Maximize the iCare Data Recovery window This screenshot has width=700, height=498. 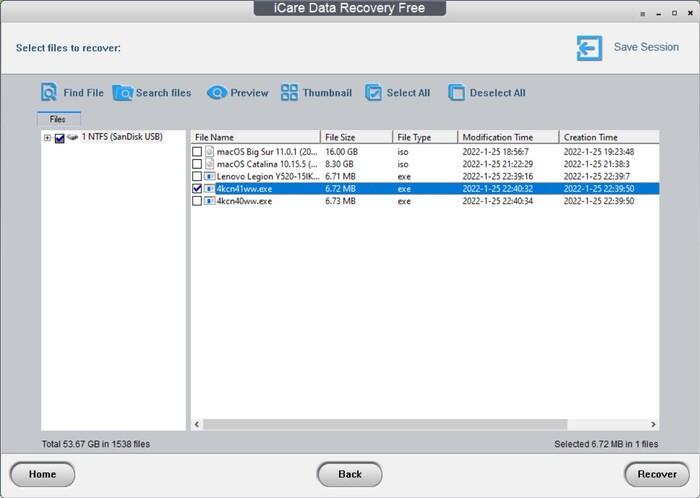tap(675, 13)
